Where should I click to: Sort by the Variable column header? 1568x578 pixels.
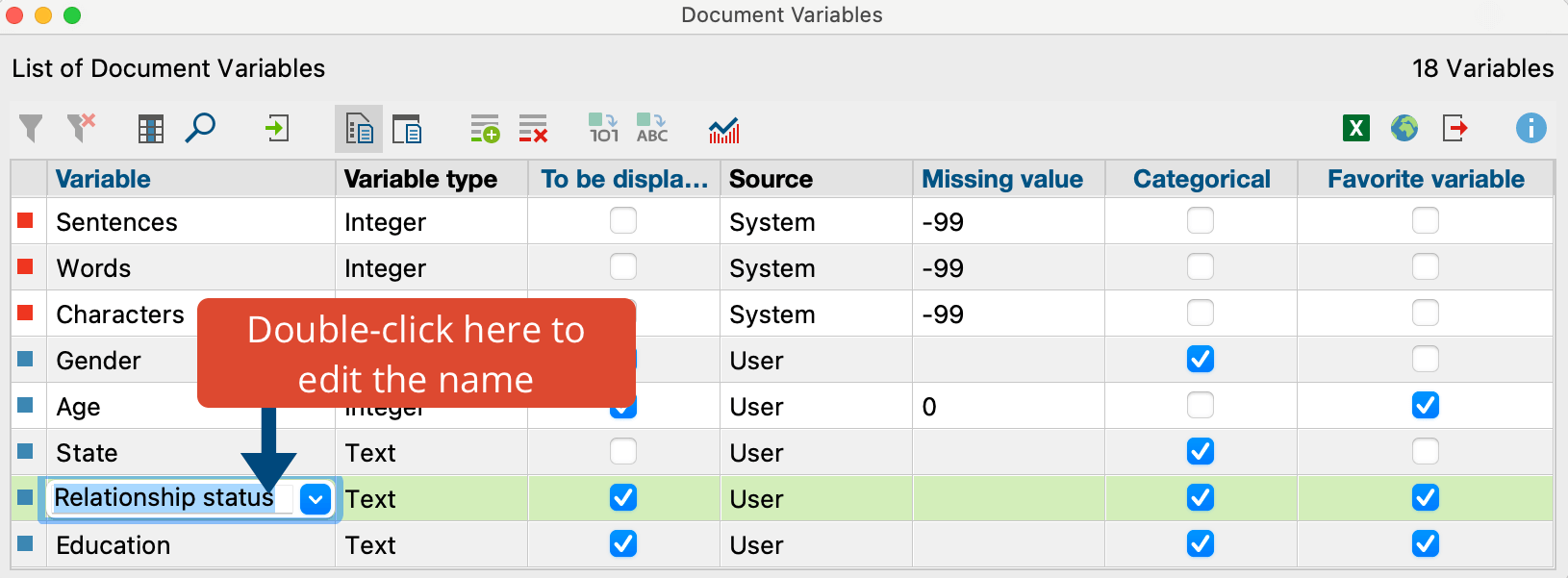point(103,179)
